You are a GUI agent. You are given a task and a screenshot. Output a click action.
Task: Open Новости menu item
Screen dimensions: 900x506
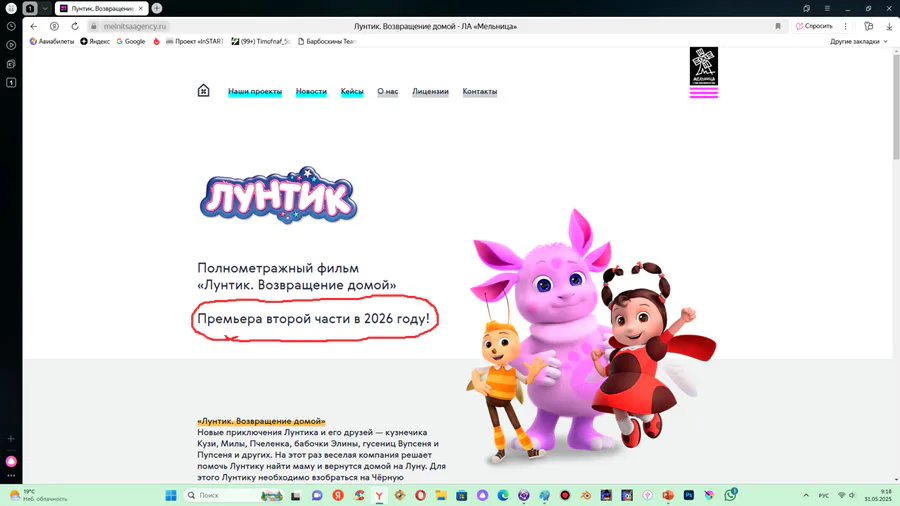point(311,91)
